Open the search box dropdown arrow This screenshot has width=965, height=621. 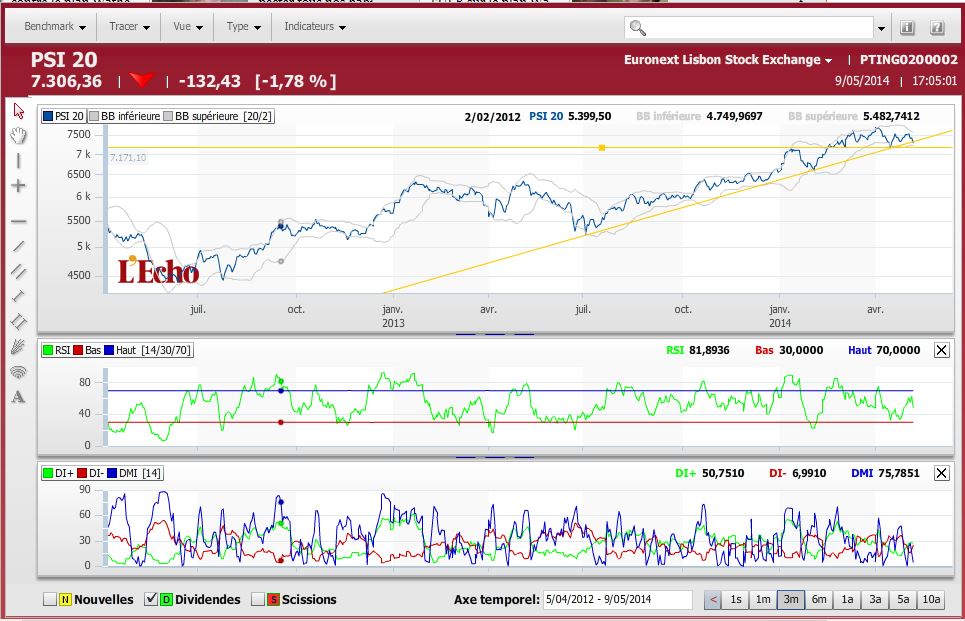[x=881, y=28]
